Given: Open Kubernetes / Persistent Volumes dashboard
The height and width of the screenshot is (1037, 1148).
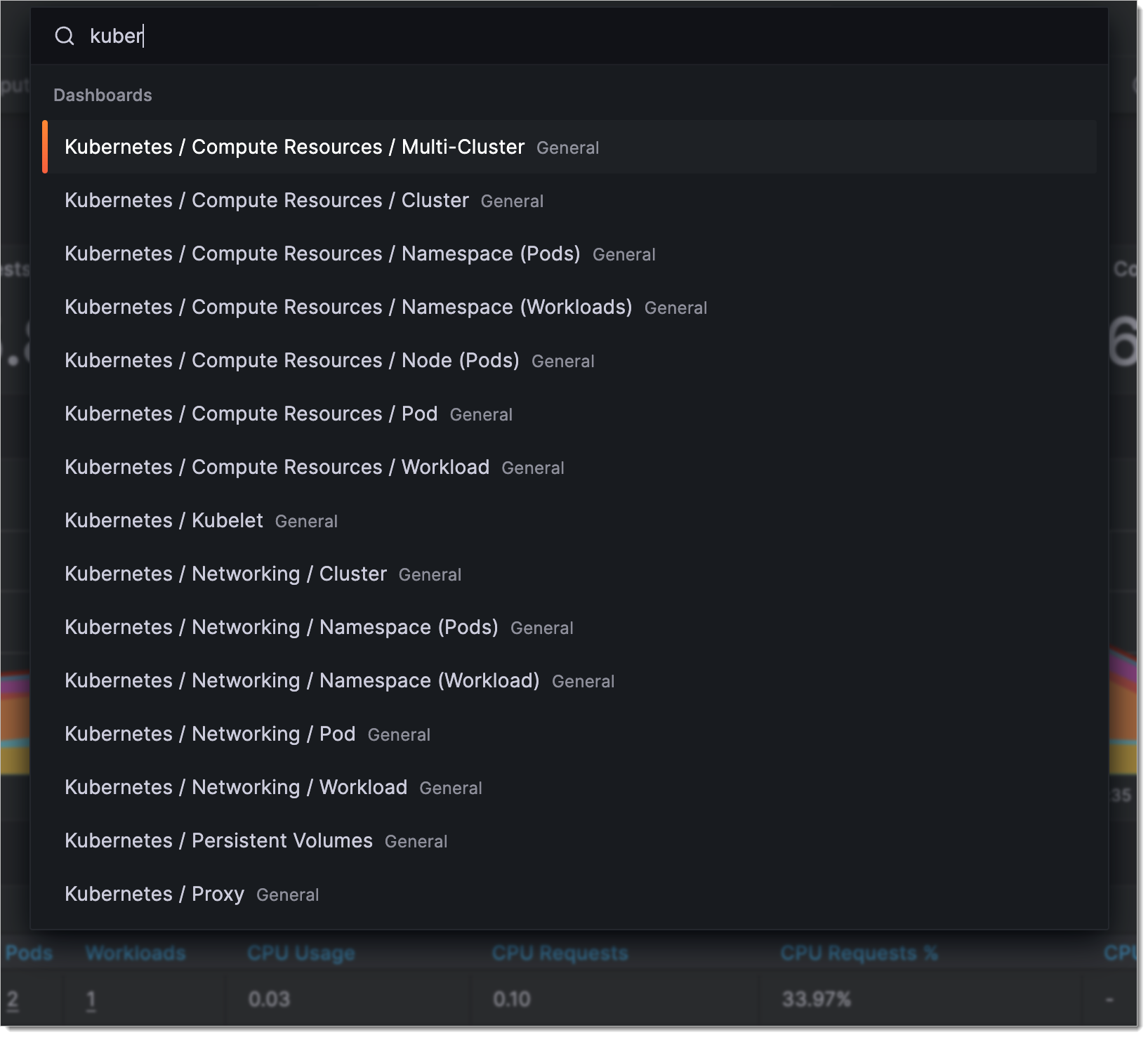Looking at the screenshot, I should (569, 840).
